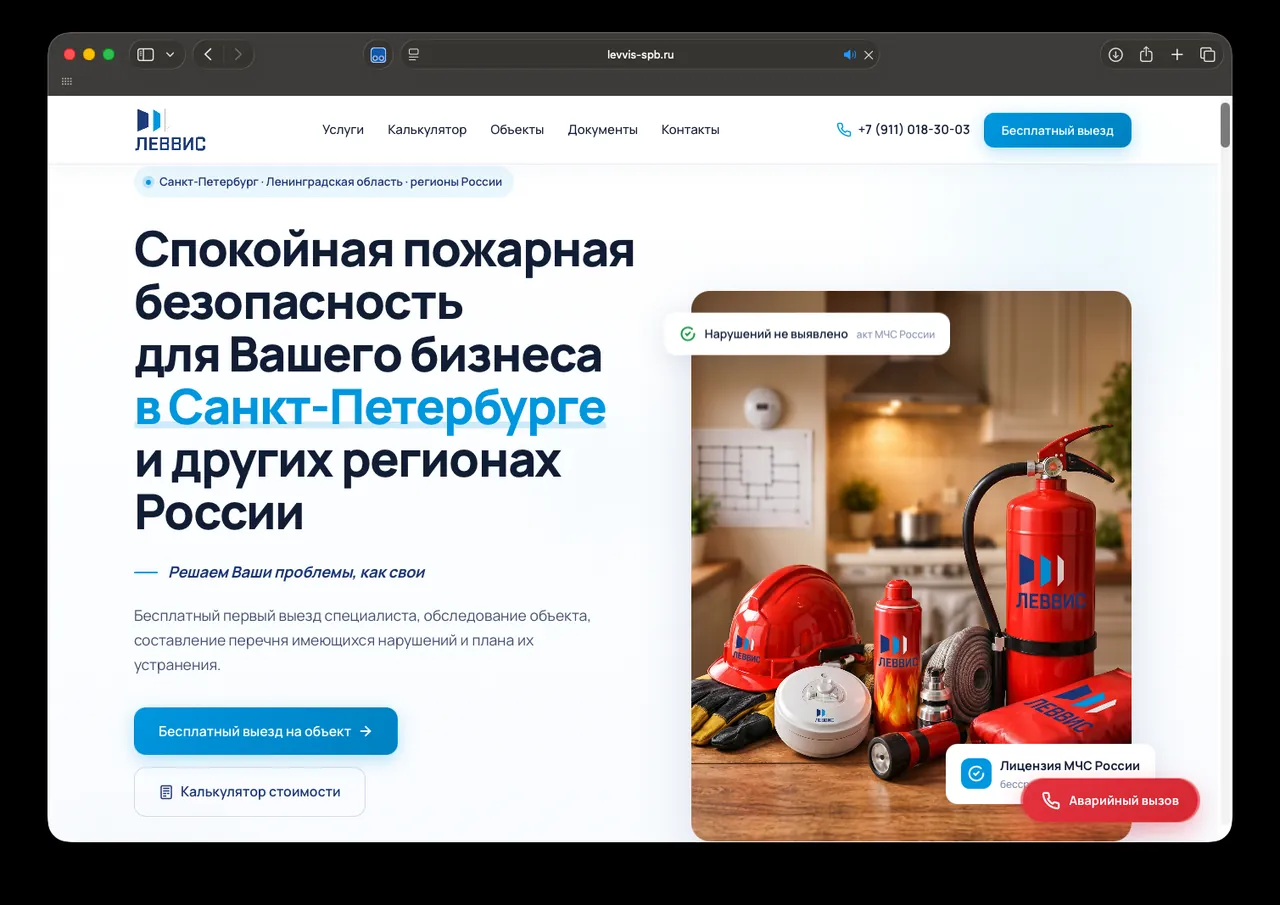
Task: Open the Контакты menu item
Action: click(x=690, y=130)
